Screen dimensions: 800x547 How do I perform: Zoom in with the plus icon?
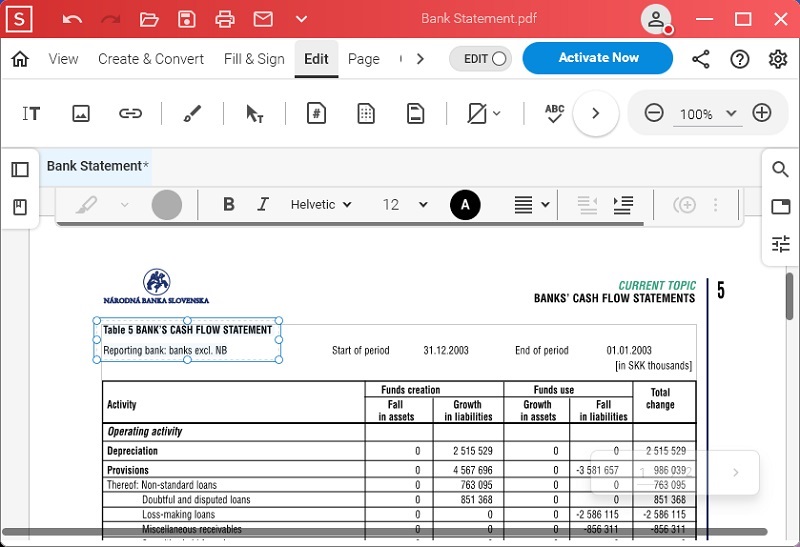click(x=762, y=113)
